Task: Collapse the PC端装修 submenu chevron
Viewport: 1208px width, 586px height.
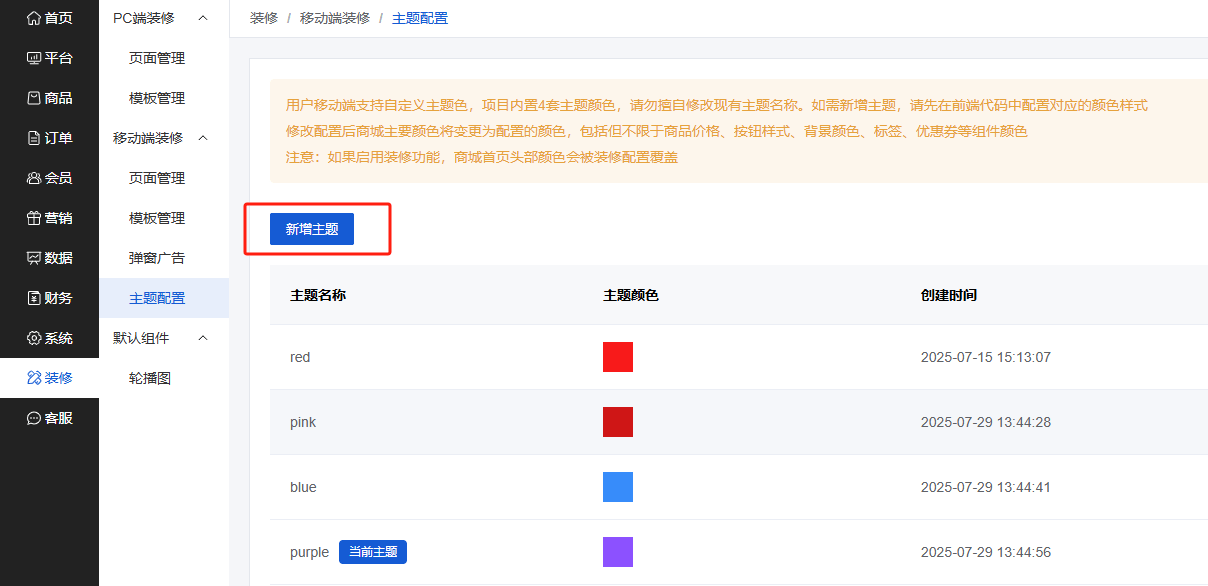Action: coord(203,18)
